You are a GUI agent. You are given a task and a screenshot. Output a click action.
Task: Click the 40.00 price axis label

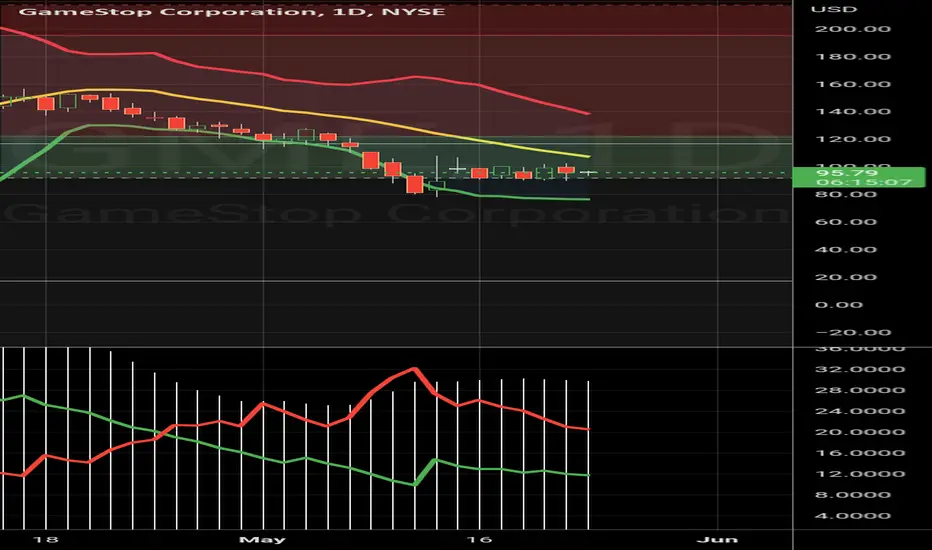[845, 250]
